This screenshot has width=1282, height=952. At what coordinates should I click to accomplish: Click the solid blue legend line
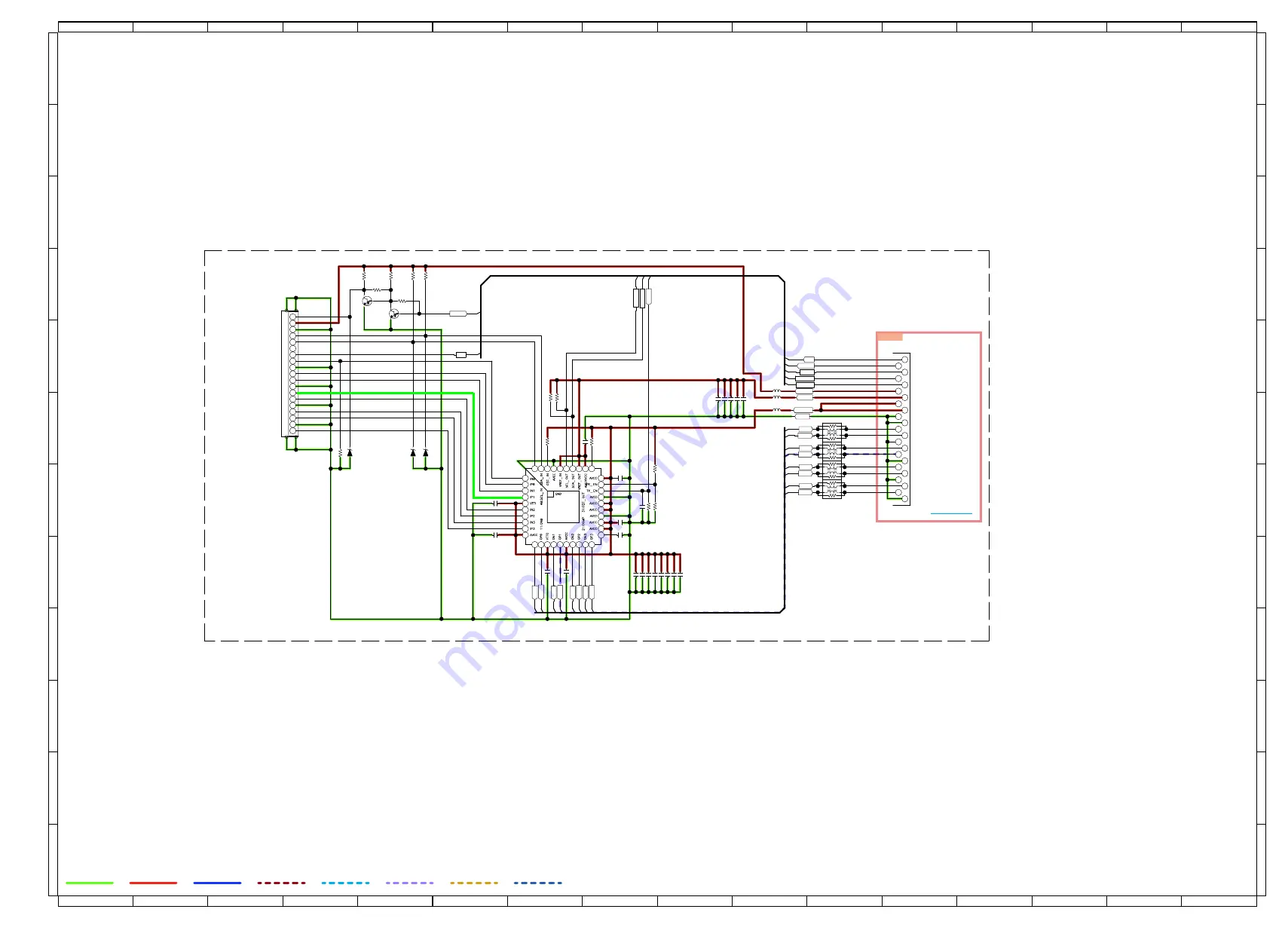click(217, 883)
